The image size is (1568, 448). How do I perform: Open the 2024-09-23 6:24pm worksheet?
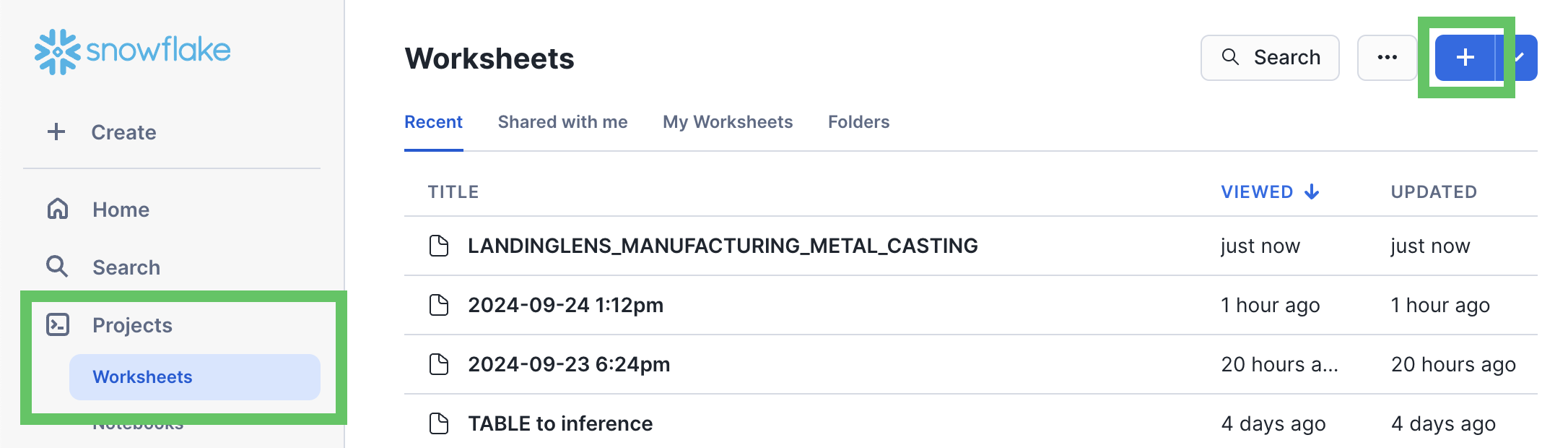click(569, 364)
